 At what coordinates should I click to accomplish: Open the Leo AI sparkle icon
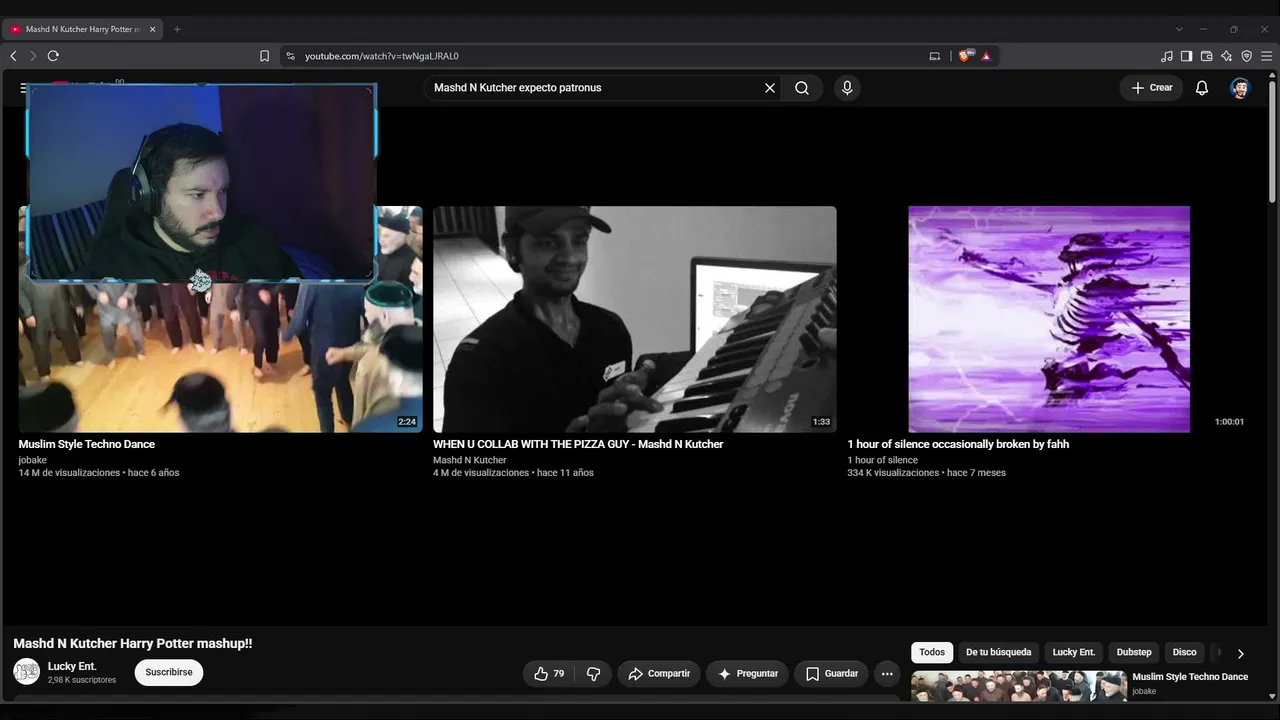[x=1226, y=56]
